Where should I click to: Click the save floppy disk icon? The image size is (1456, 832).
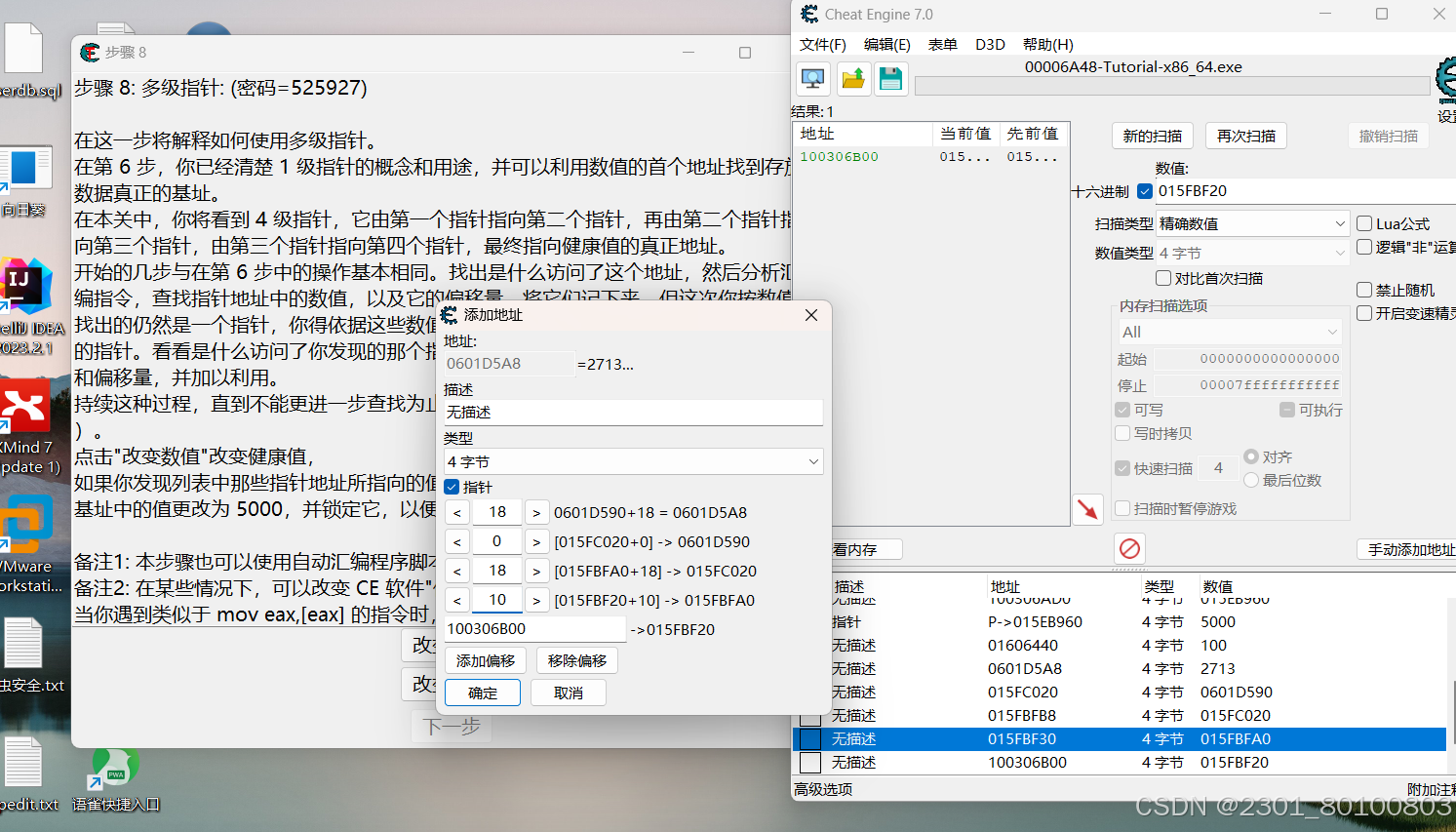(890, 79)
